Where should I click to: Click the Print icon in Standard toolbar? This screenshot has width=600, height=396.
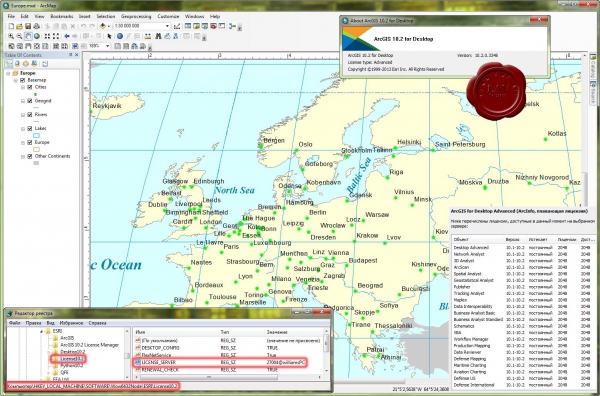[x=37, y=26]
